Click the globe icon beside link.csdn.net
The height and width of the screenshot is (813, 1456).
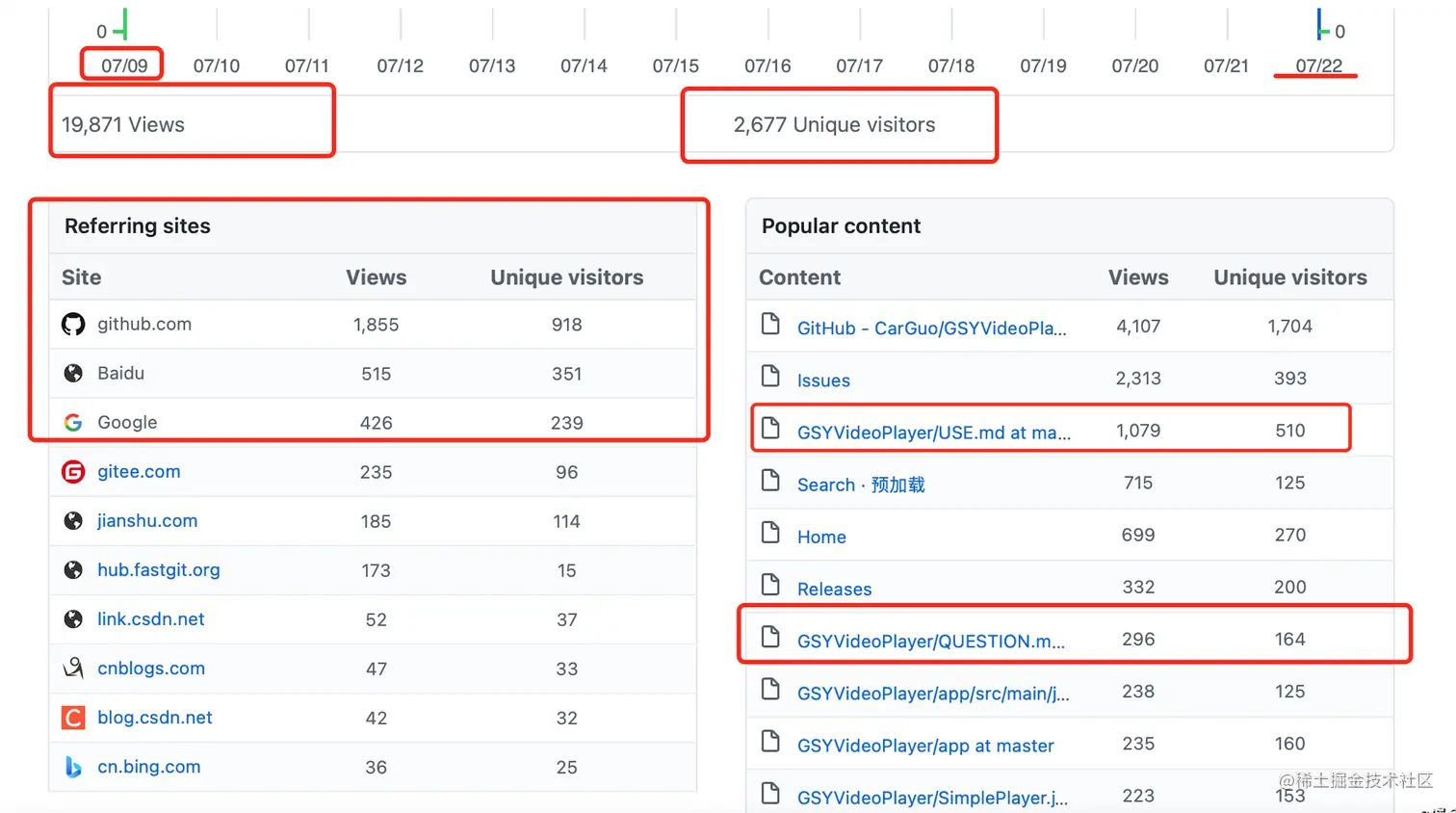click(73, 619)
